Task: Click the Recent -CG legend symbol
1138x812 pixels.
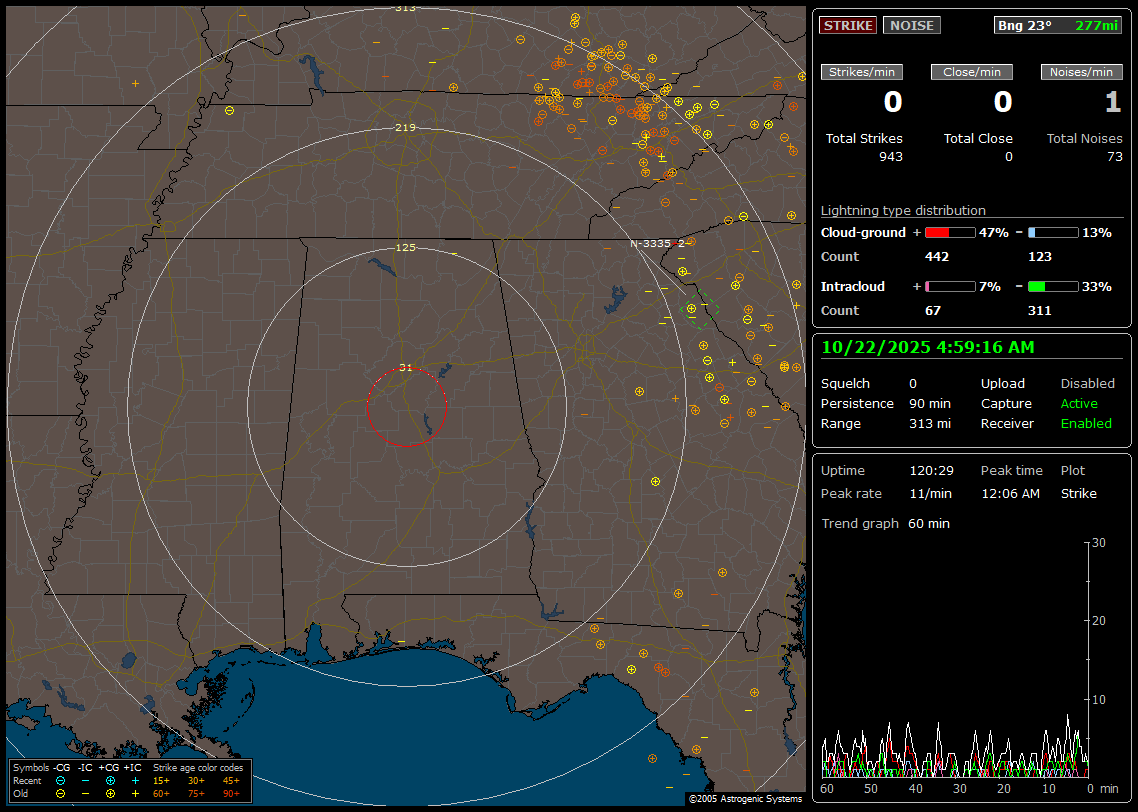Action: point(61,780)
